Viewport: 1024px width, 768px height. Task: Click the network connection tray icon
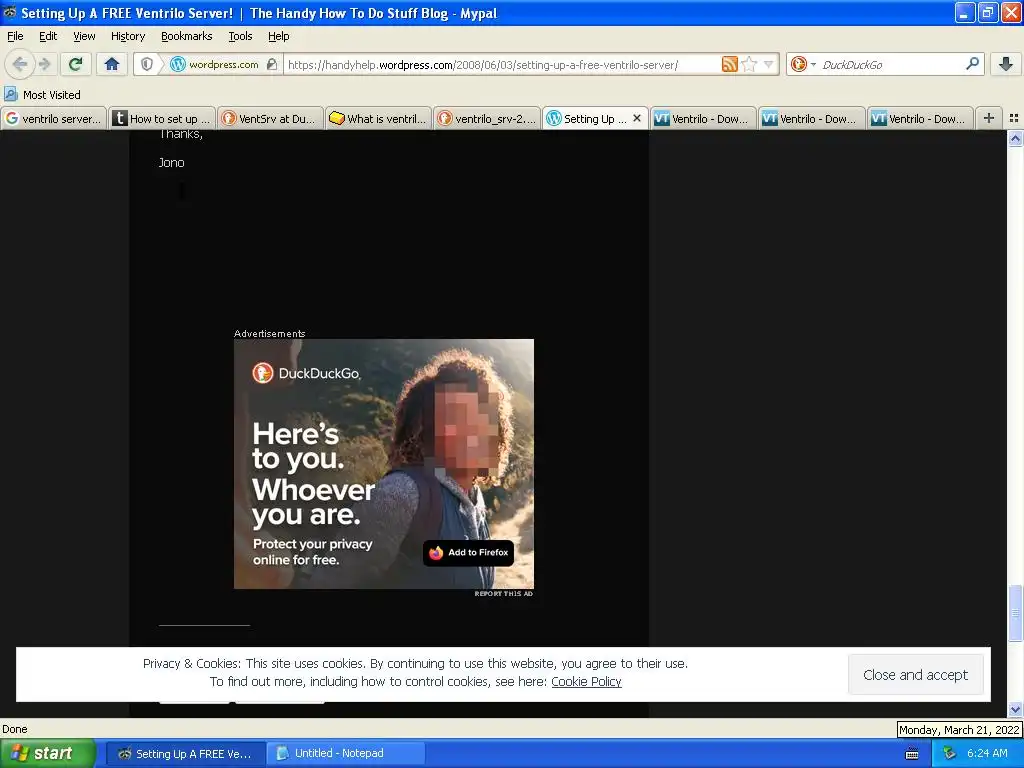[x=950, y=754]
